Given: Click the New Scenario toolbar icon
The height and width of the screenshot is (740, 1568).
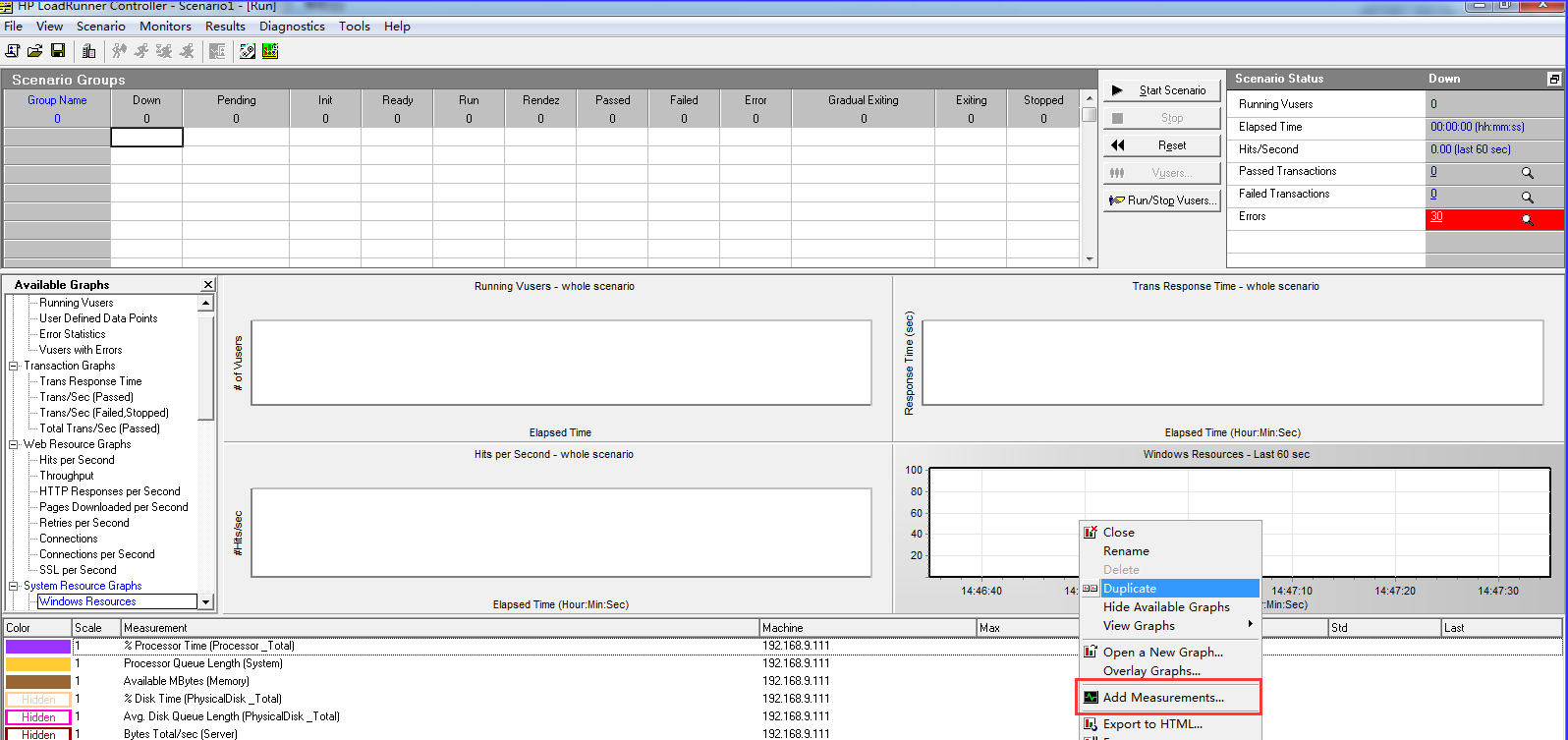Looking at the screenshot, I should (13, 51).
